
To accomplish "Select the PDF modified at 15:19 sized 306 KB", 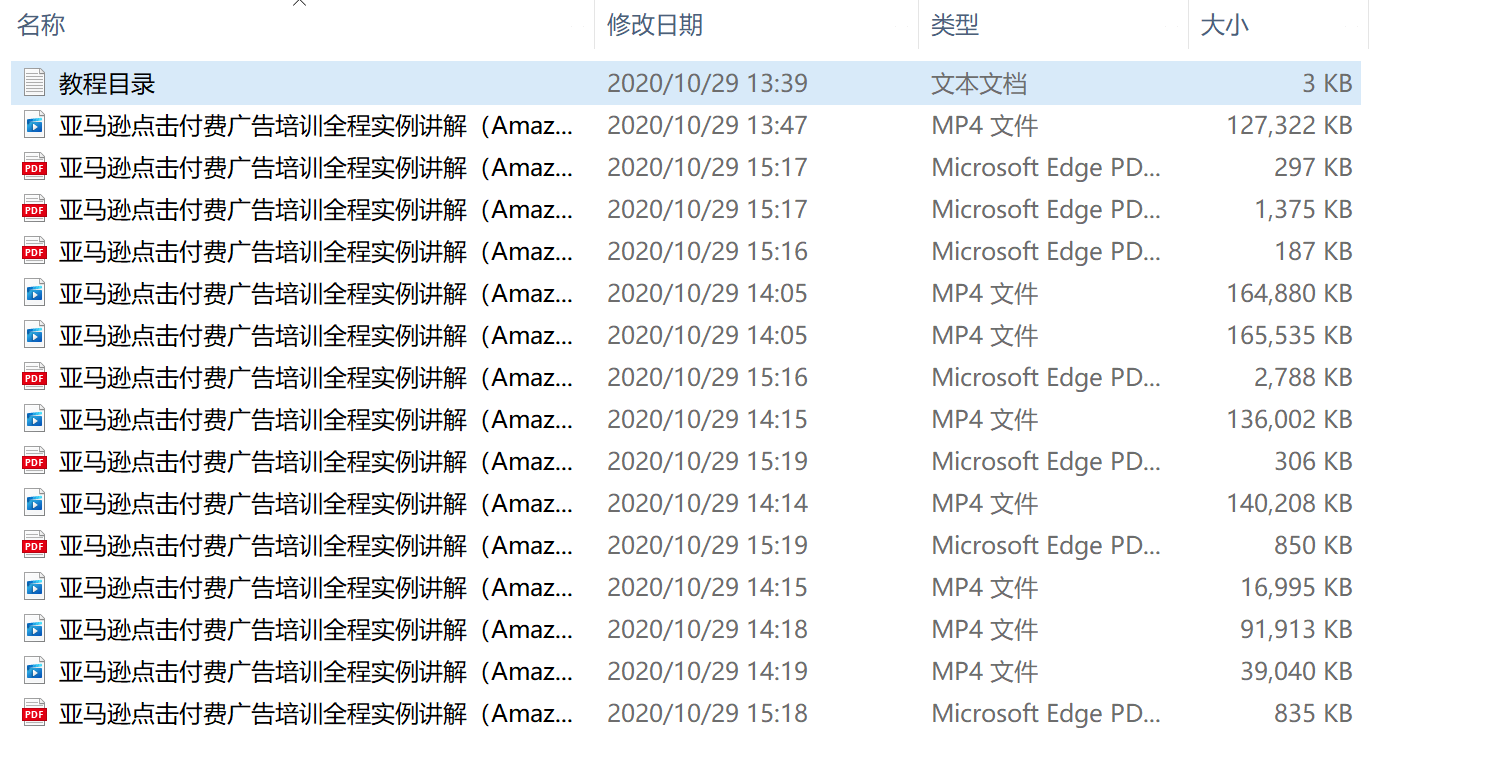I will pyautogui.click(x=686, y=461).
